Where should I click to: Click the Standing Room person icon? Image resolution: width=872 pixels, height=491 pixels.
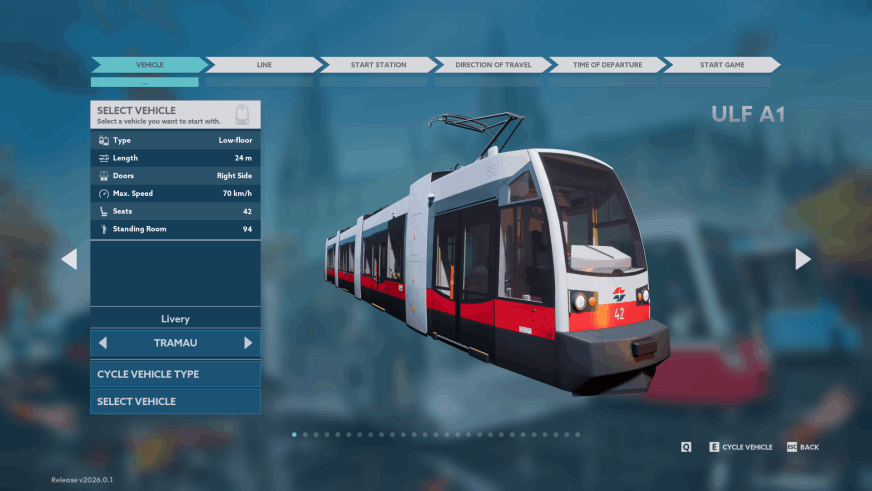pos(103,229)
